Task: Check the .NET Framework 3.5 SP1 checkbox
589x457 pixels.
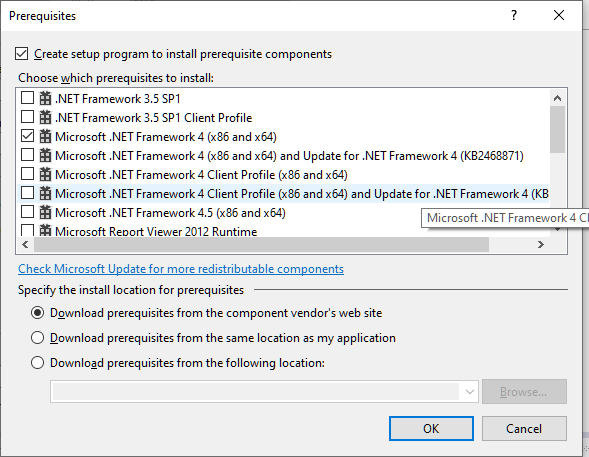Action: tap(27, 98)
